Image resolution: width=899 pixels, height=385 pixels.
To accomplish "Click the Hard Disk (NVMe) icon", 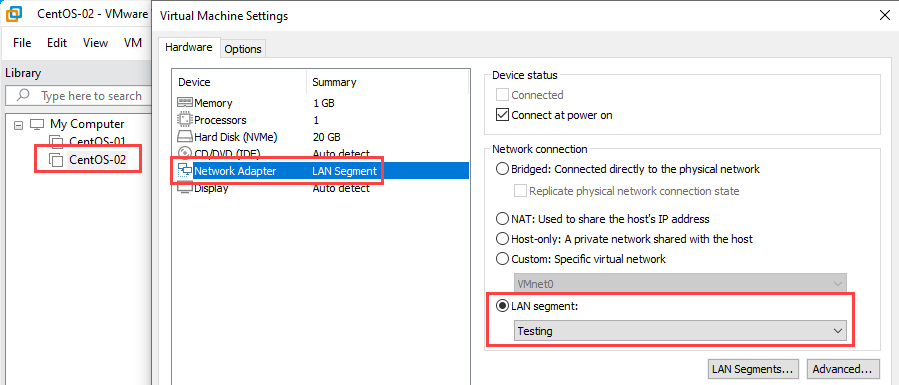I will pyautogui.click(x=185, y=137).
